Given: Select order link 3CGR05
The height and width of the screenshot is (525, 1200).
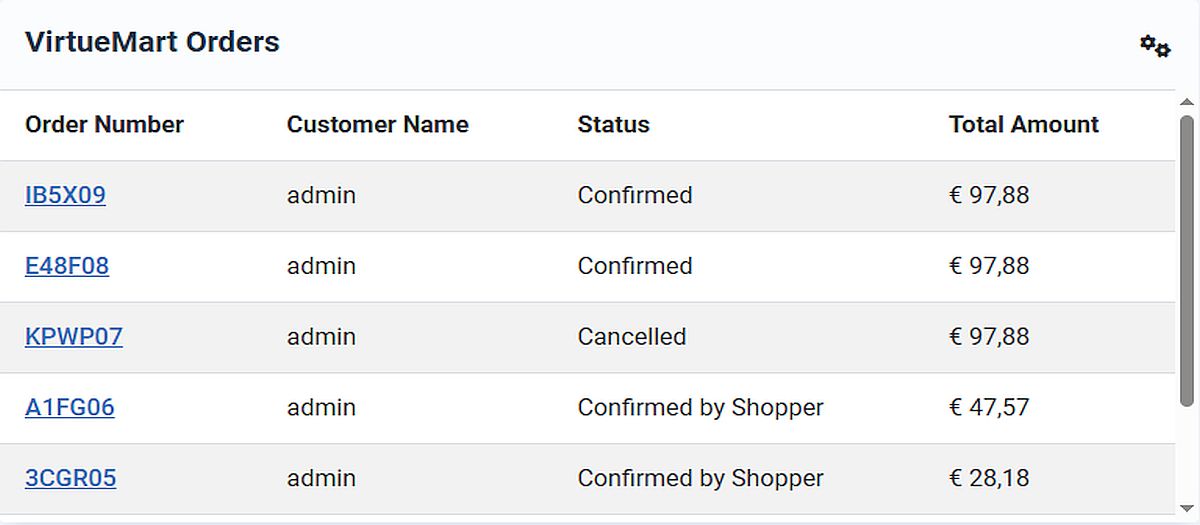Looking at the screenshot, I should [71, 479].
